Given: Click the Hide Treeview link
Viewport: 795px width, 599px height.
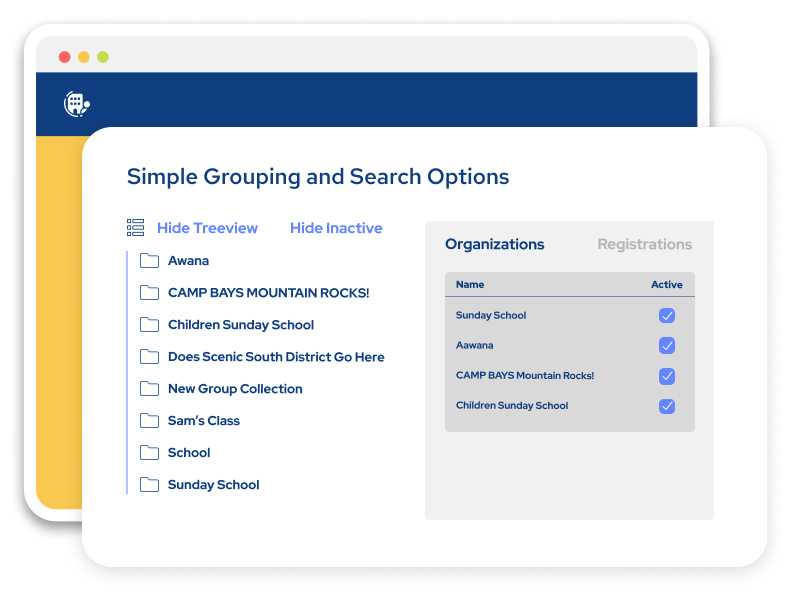Looking at the screenshot, I should point(207,228).
